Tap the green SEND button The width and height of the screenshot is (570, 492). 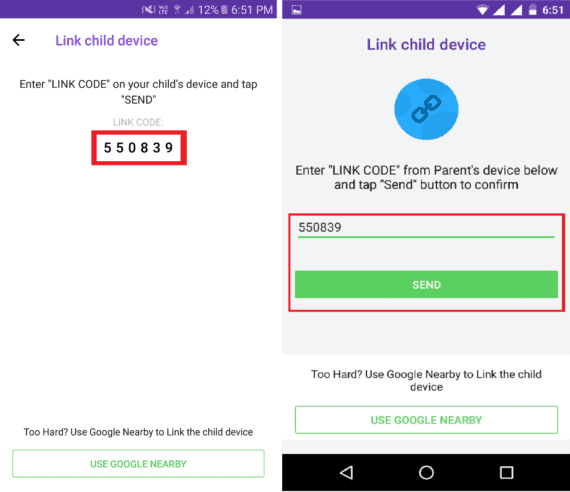pyautogui.click(x=426, y=284)
